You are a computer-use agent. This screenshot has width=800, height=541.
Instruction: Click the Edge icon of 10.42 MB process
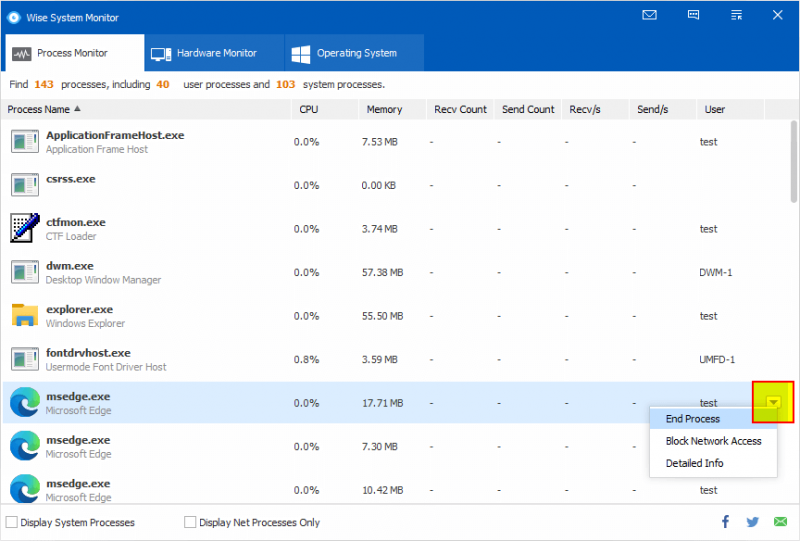click(24, 488)
